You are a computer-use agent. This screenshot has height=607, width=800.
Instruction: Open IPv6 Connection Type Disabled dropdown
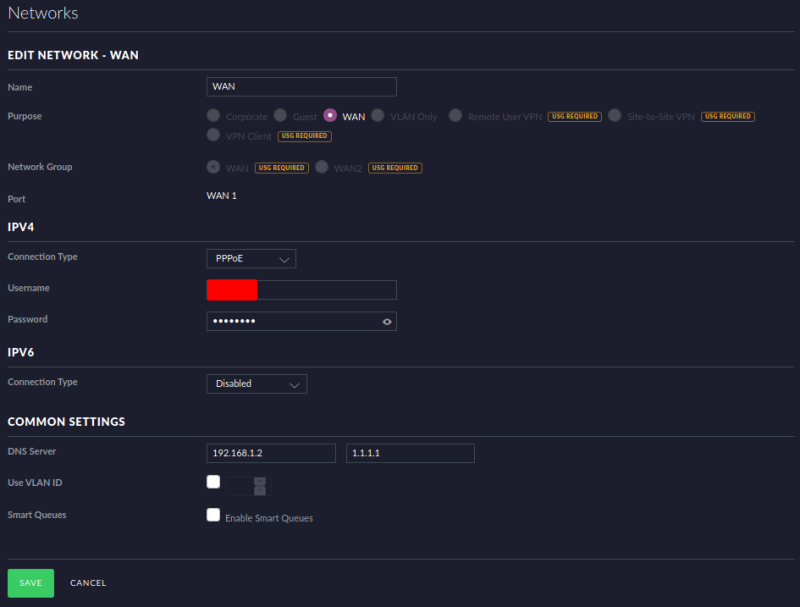click(257, 384)
